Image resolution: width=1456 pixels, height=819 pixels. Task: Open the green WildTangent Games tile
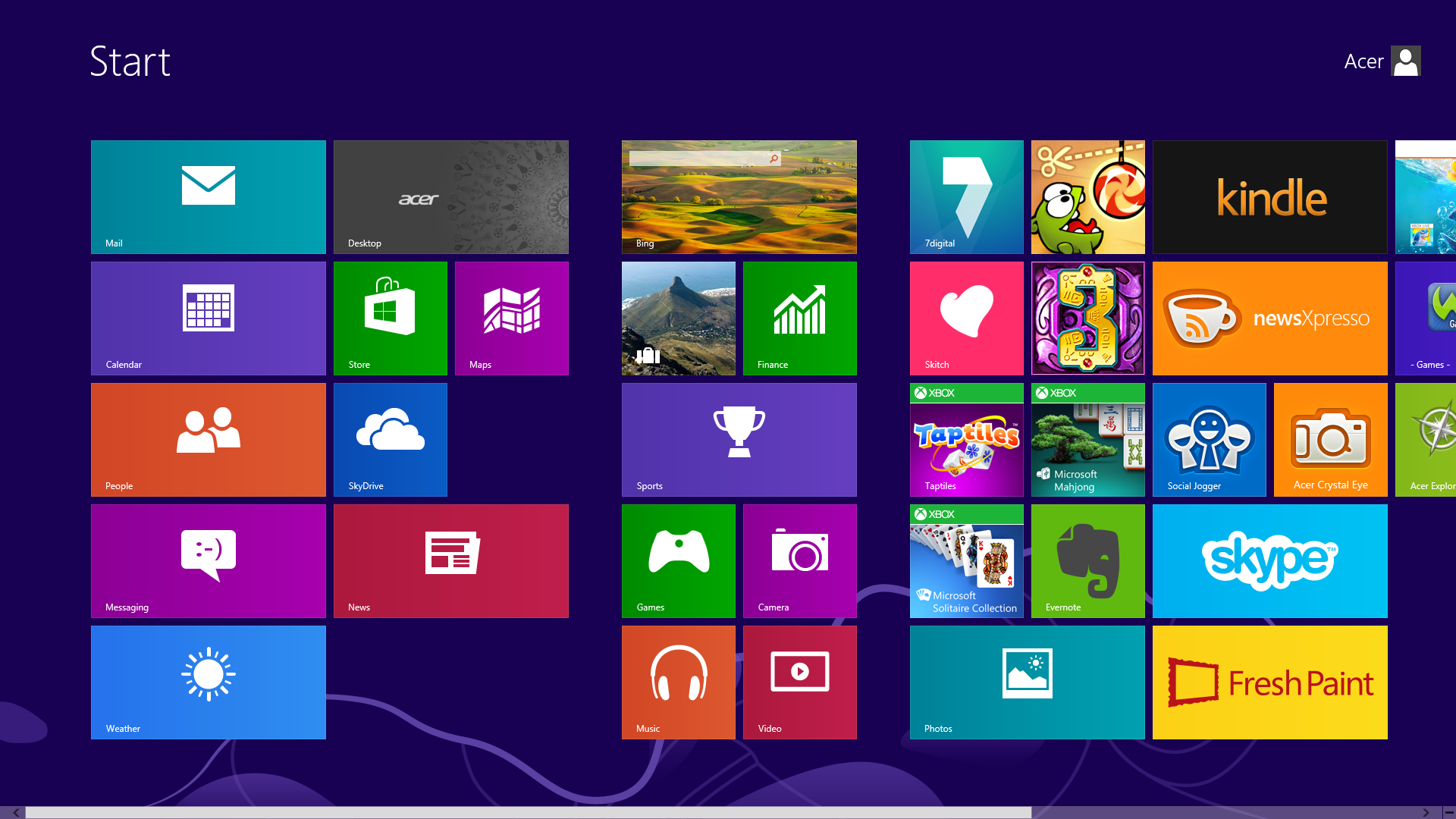[x=1426, y=318]
